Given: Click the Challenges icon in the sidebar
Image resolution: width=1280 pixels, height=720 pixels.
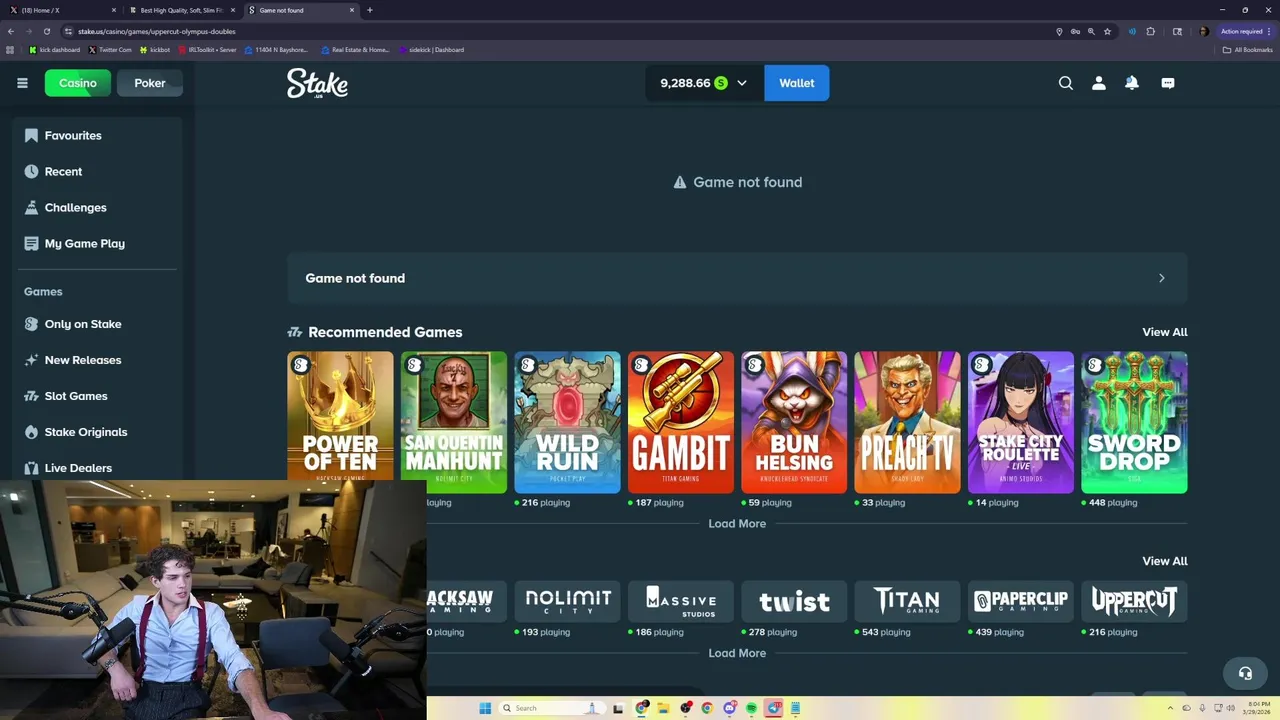Looking at the screenshot, I should (x=31, y=207).
